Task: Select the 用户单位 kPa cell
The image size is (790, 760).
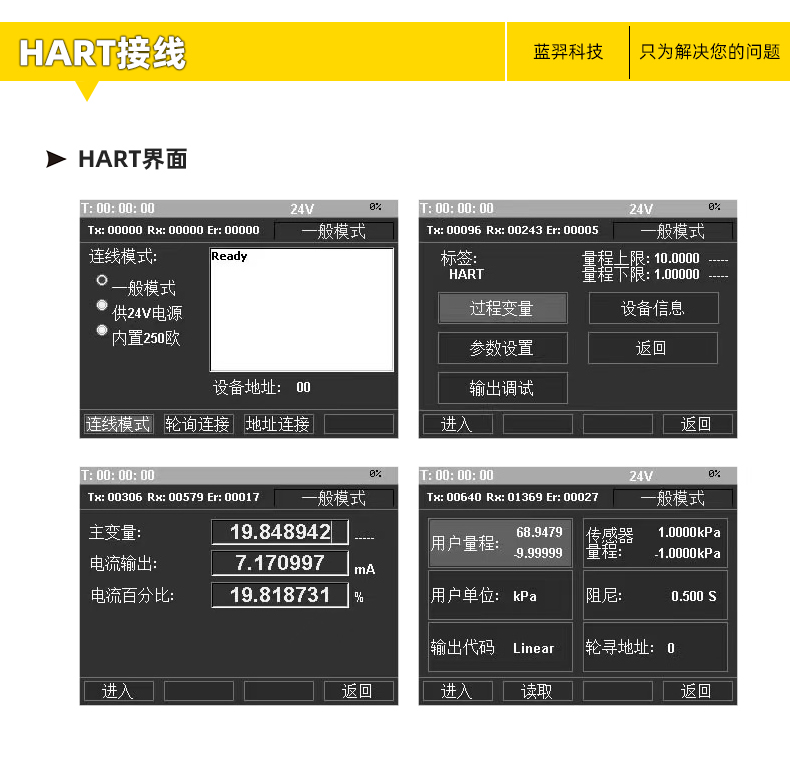Action: pos(500,595)
